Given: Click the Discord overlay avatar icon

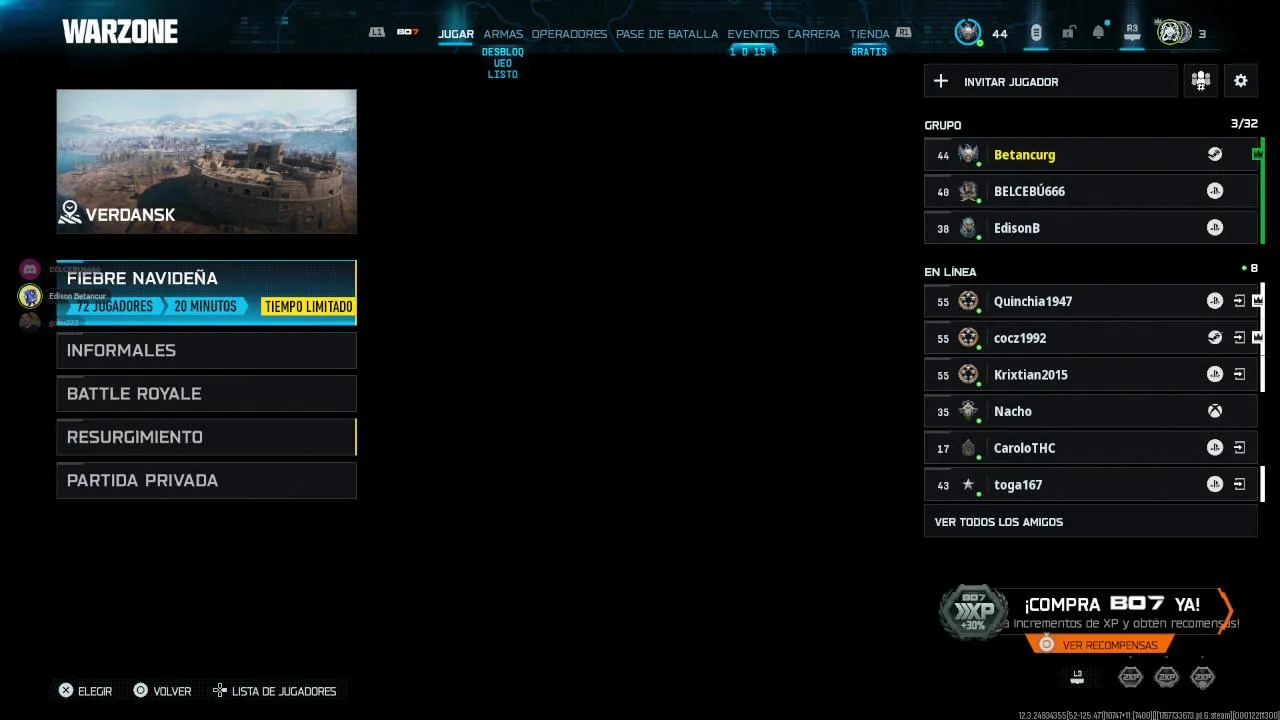Looking at the screenshot, I should [x=30, y=269].
